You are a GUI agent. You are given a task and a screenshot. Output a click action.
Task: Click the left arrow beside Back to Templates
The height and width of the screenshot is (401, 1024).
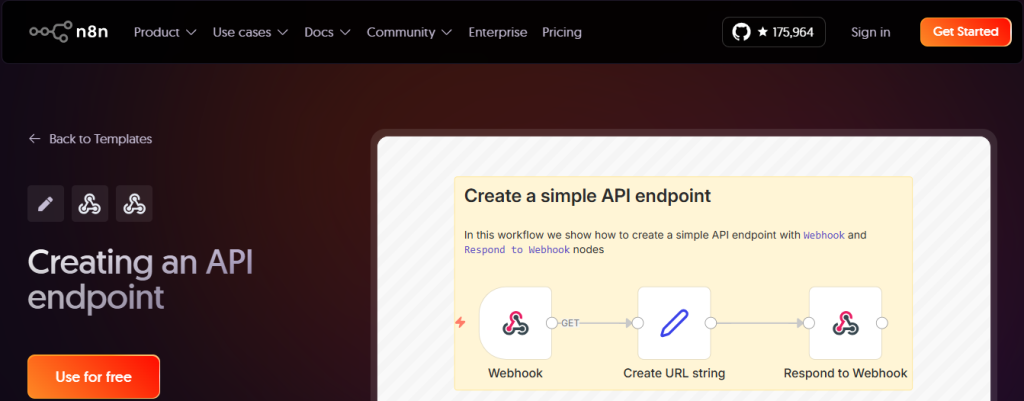coord(35,139)
